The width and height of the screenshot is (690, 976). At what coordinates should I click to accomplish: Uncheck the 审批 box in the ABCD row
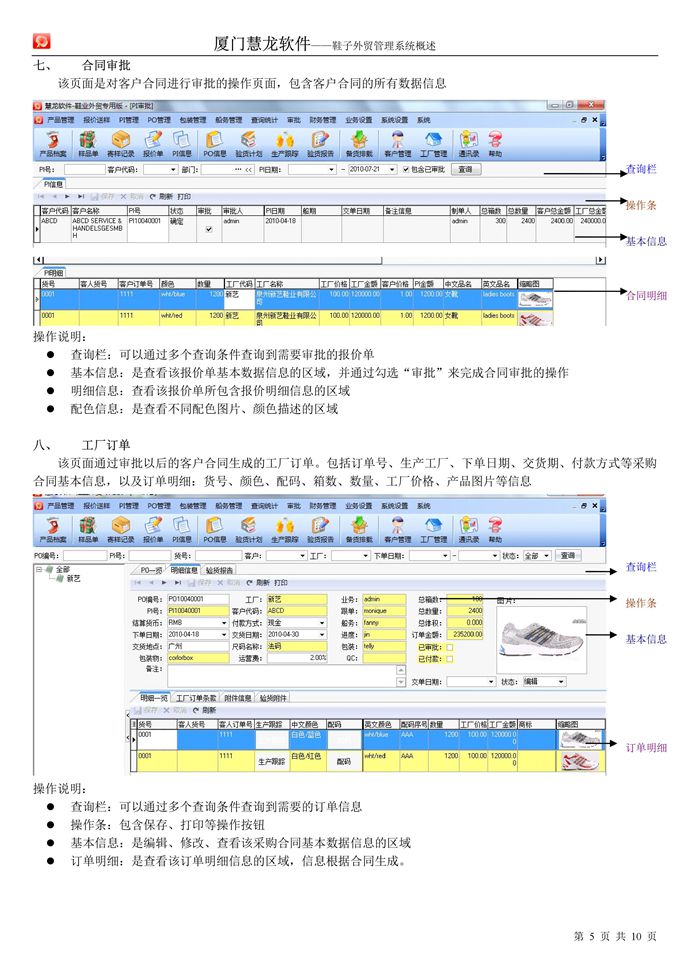point(208,229)
